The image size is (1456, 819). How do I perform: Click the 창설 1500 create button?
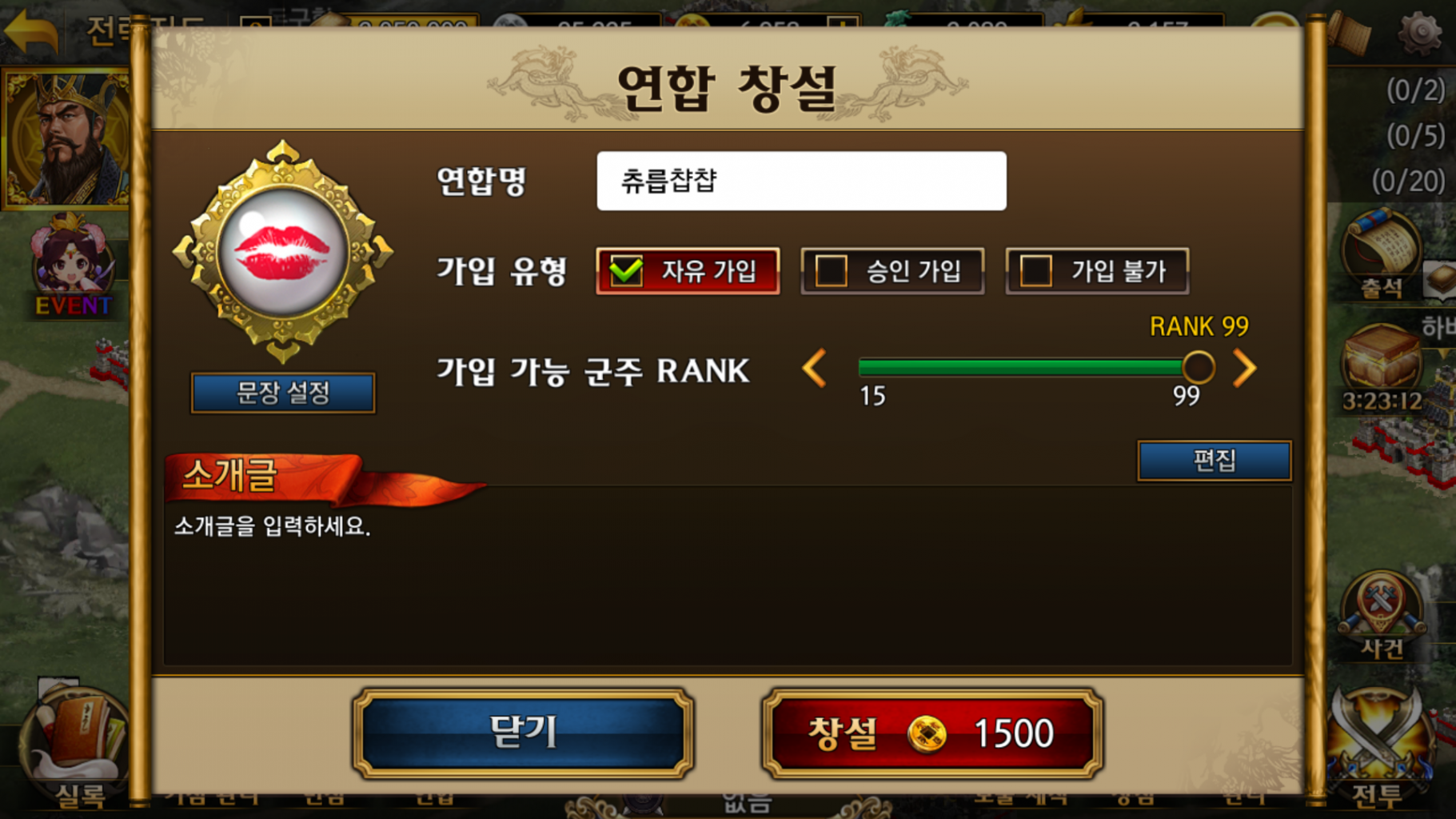pyautogui.click(x=932, y=733)
